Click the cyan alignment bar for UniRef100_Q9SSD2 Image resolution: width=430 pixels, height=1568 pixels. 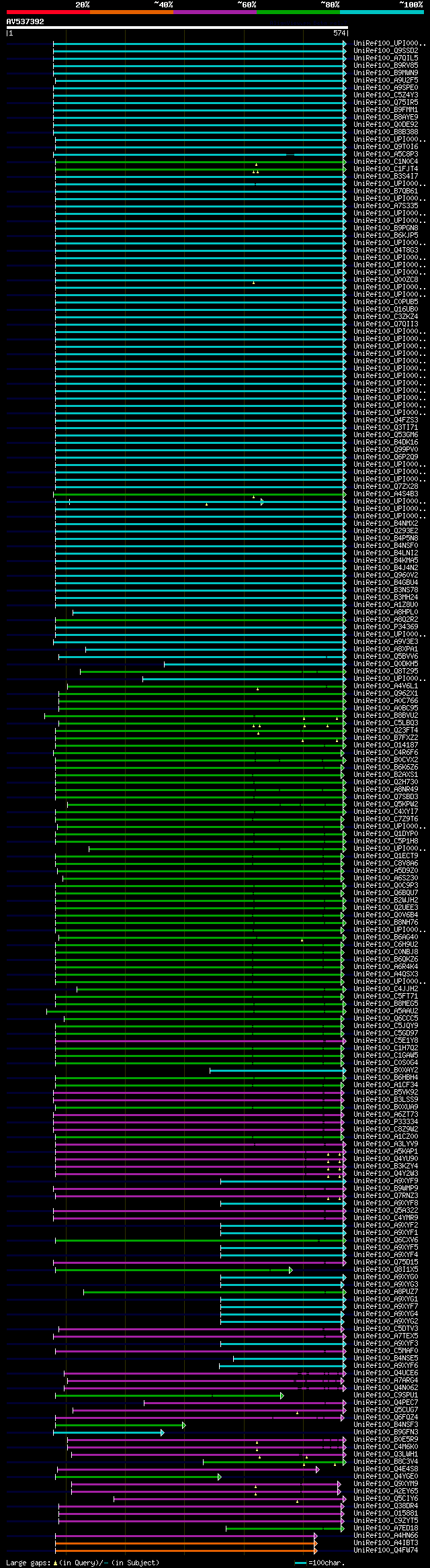[198, 51]
